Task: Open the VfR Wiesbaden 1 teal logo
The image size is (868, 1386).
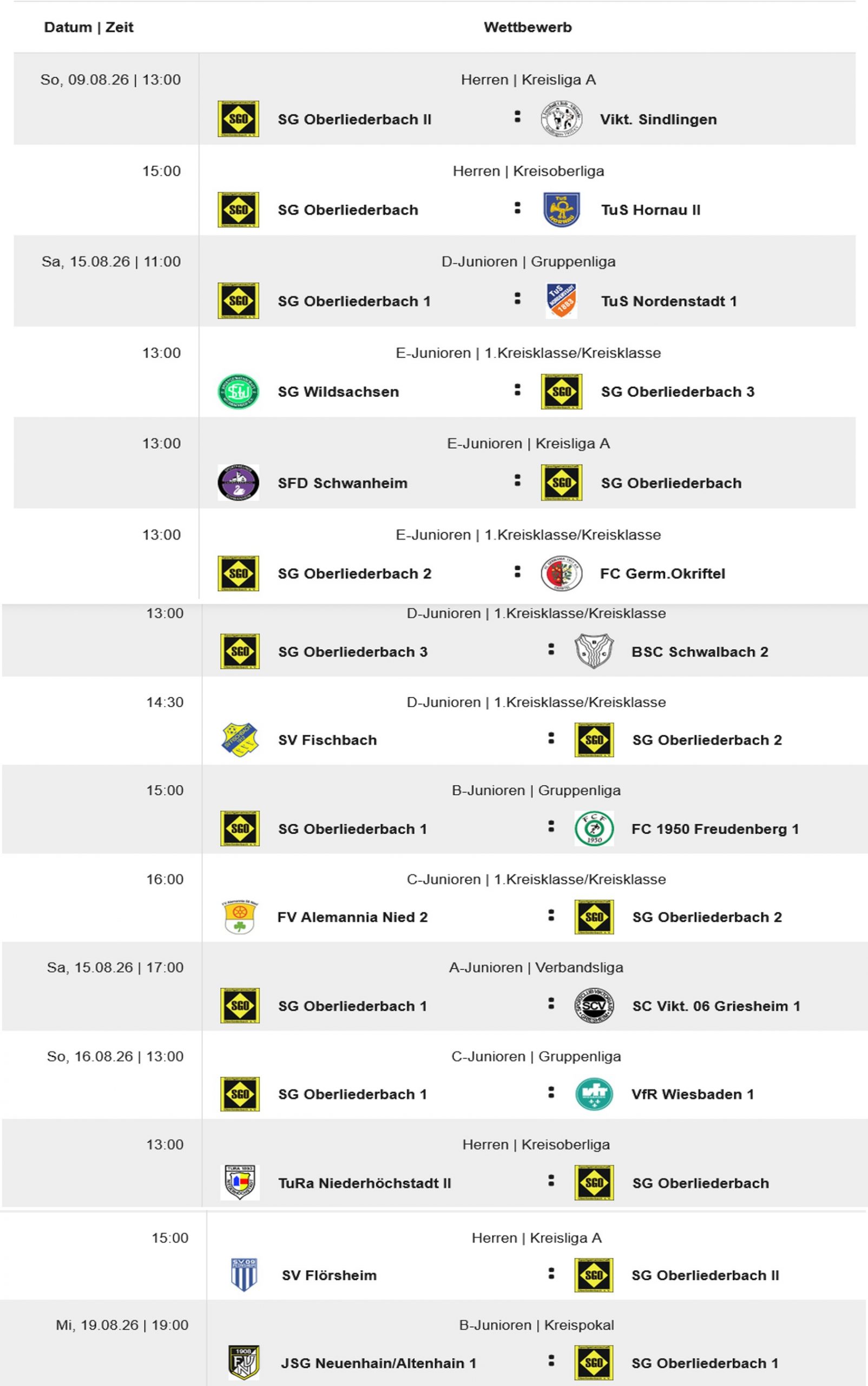Action: tap(594, 1094)
